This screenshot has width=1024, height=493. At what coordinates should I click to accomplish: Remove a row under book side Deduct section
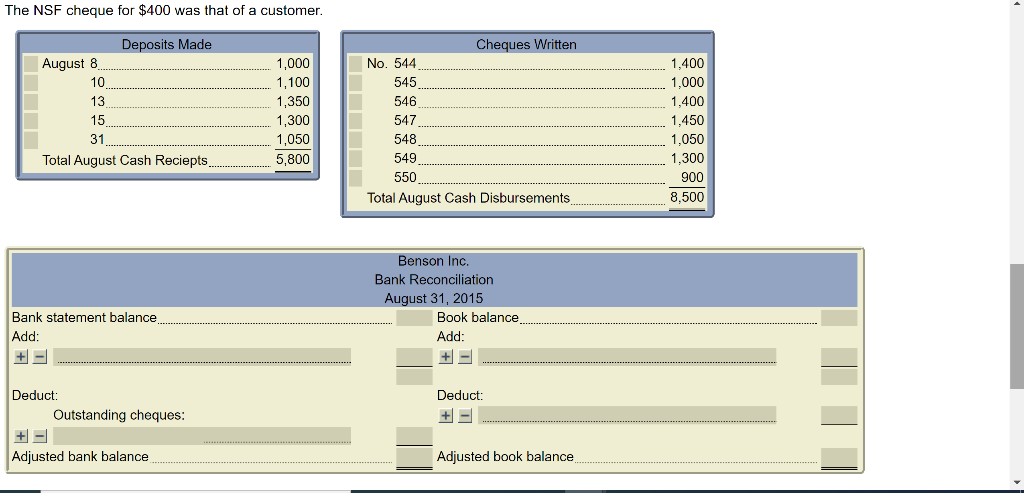(464, 415)
